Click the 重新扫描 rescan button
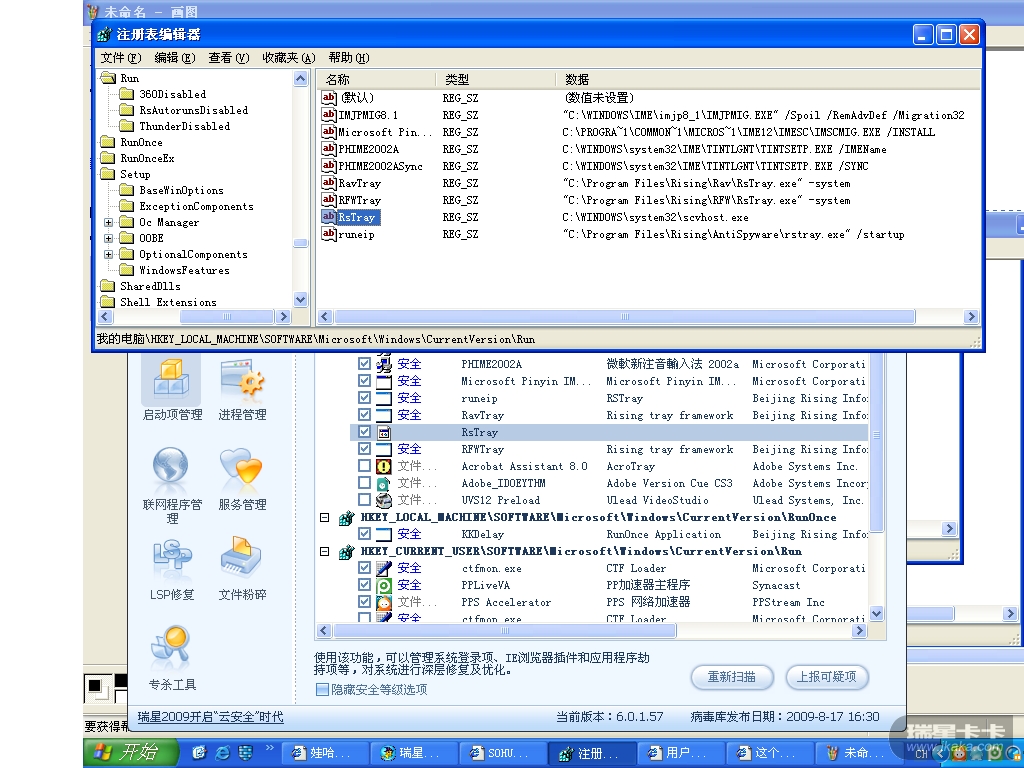1024x768 pixels. point(732,677)
